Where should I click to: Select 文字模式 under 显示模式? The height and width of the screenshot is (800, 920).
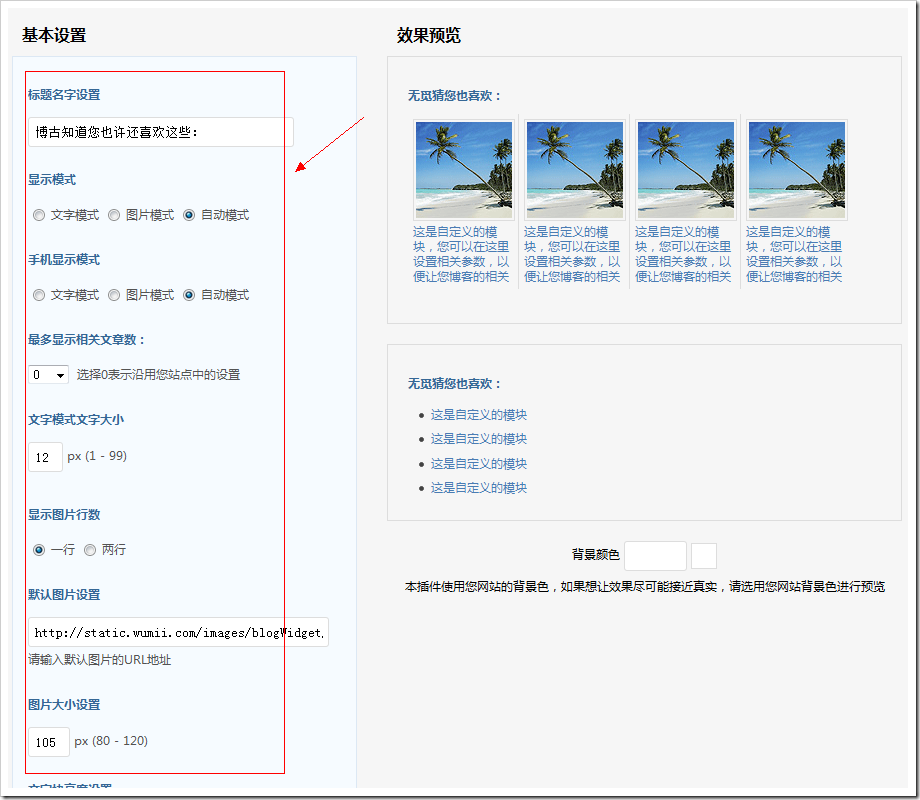pyautogui.click(x=39, y=215)
